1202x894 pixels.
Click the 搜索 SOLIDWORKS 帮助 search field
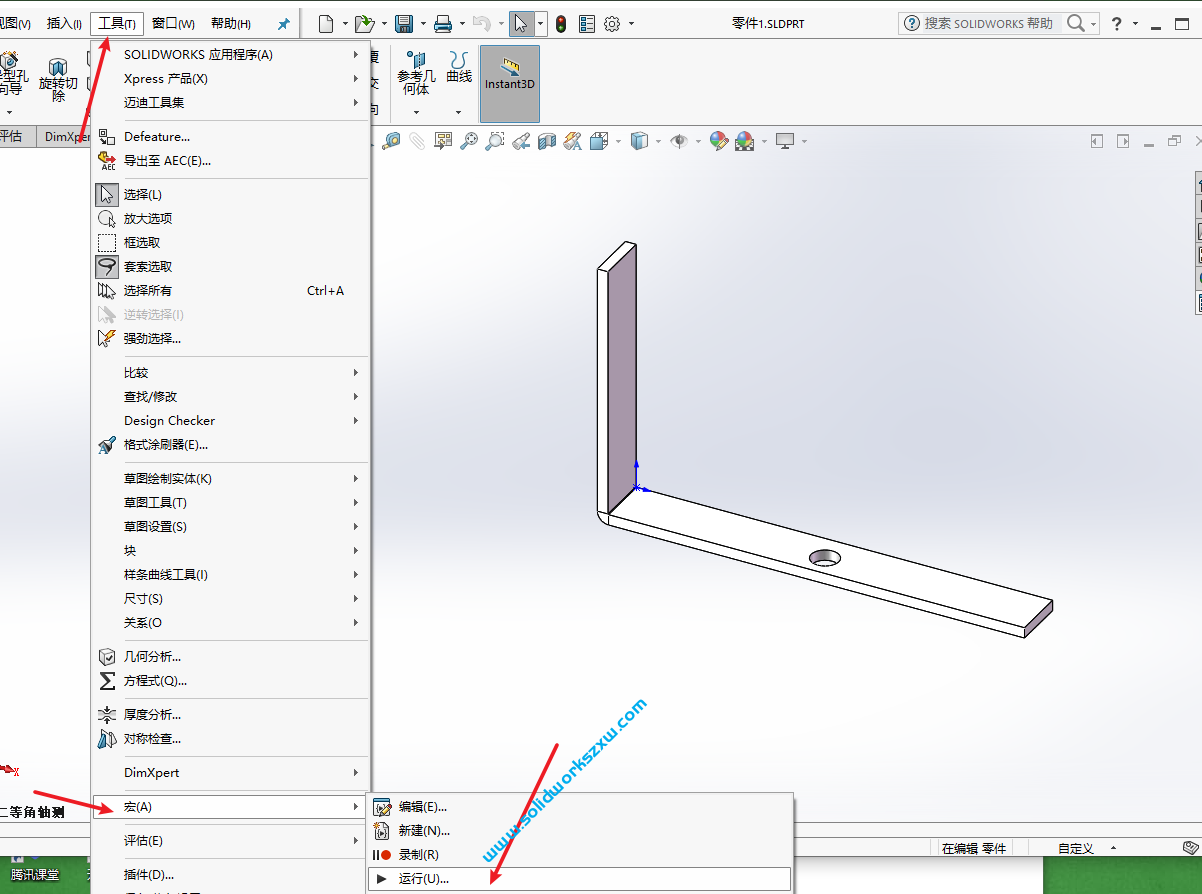tap(990, 23)
